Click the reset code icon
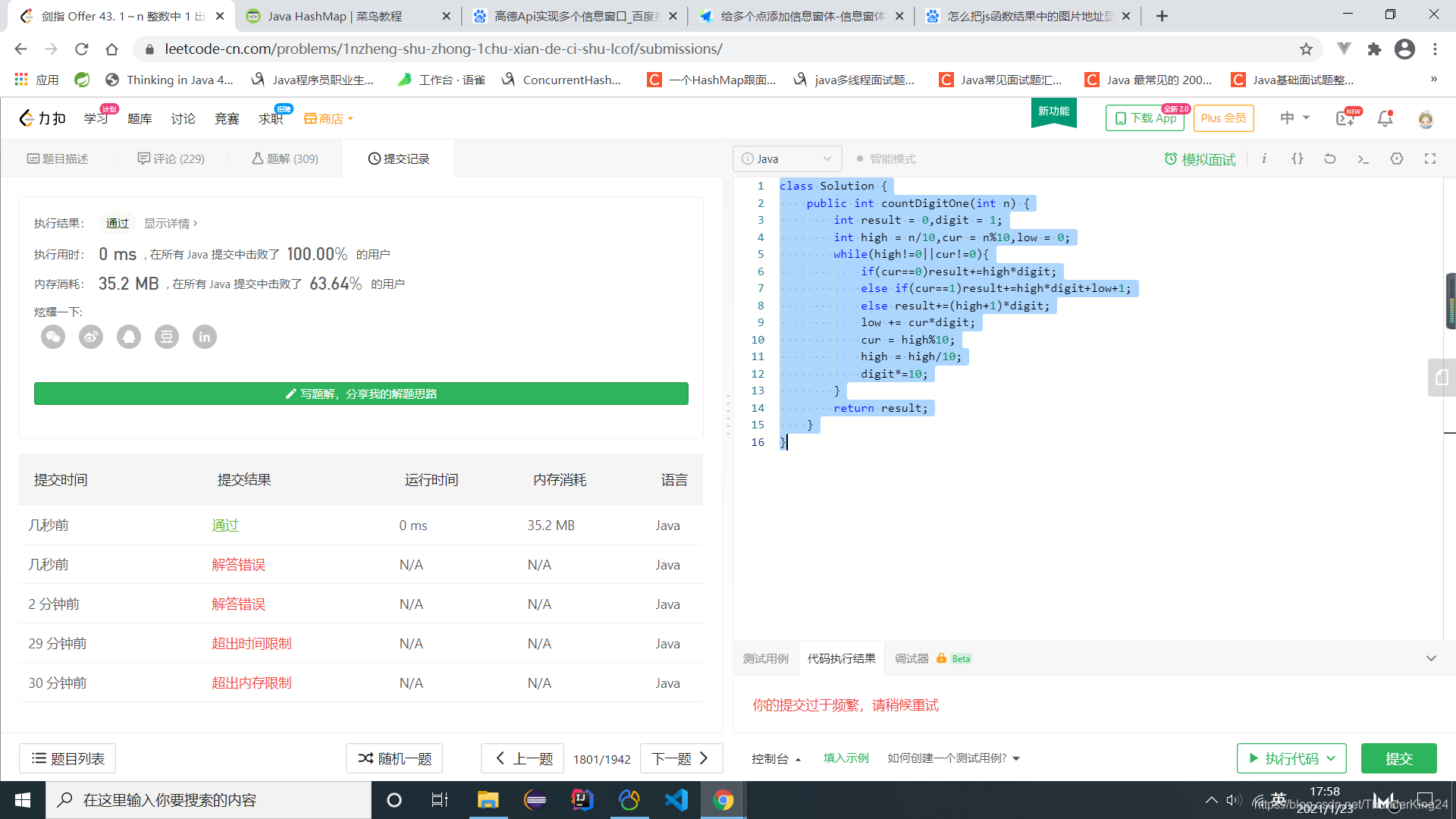Viewport: 1456px width, 819px height. (1330, 159)
